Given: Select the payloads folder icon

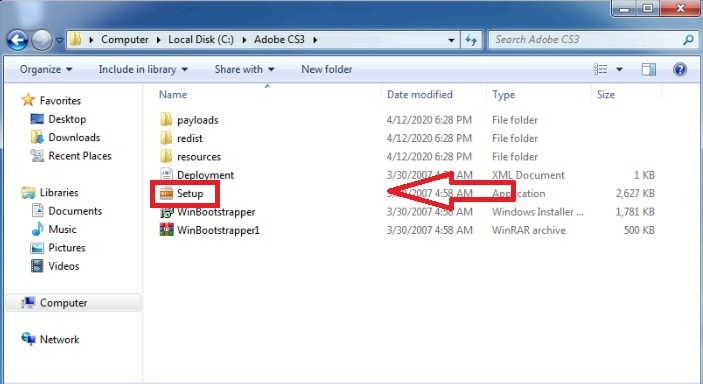Looking at the screenshot, I should 166,120.
